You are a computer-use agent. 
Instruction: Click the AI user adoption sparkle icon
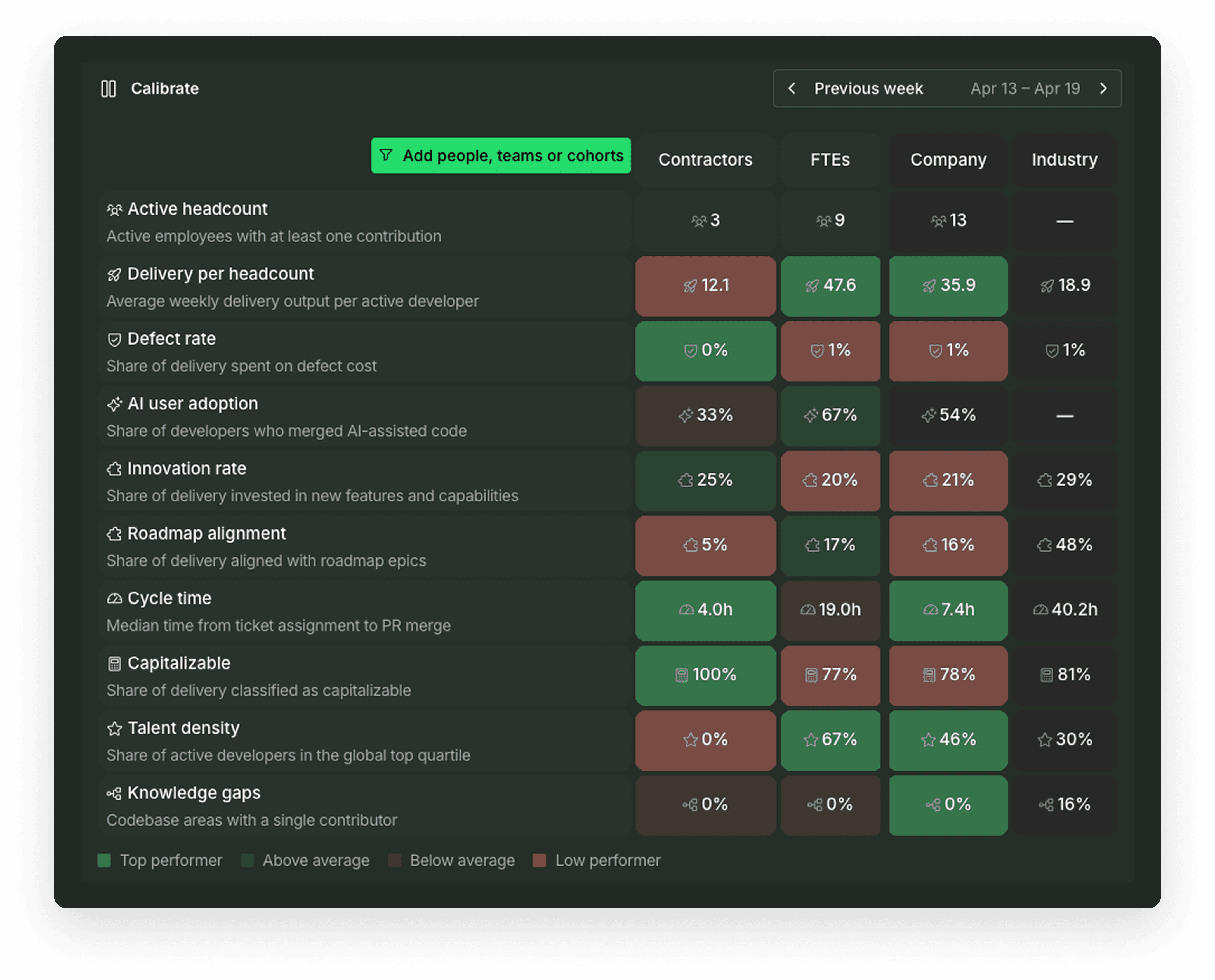(114, 404)
